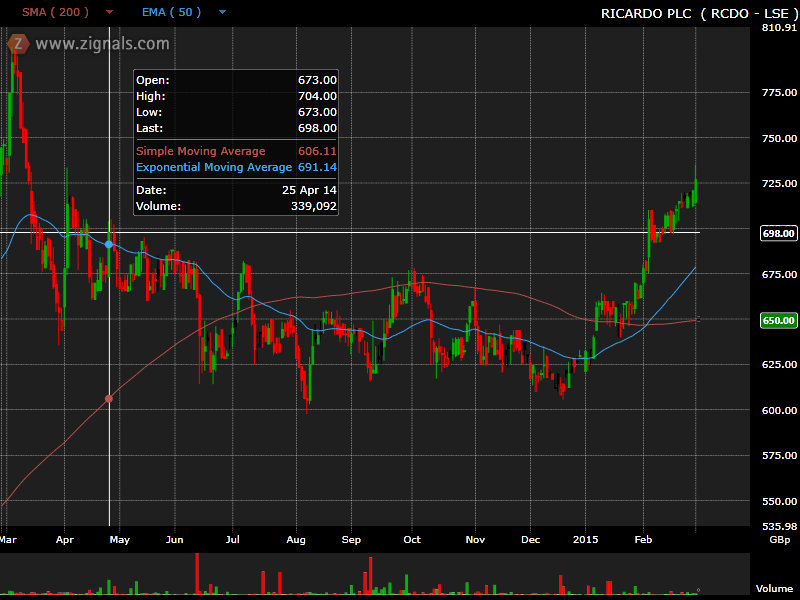Click the Exponential Moving Average row in tooltip

click(236, 167)
